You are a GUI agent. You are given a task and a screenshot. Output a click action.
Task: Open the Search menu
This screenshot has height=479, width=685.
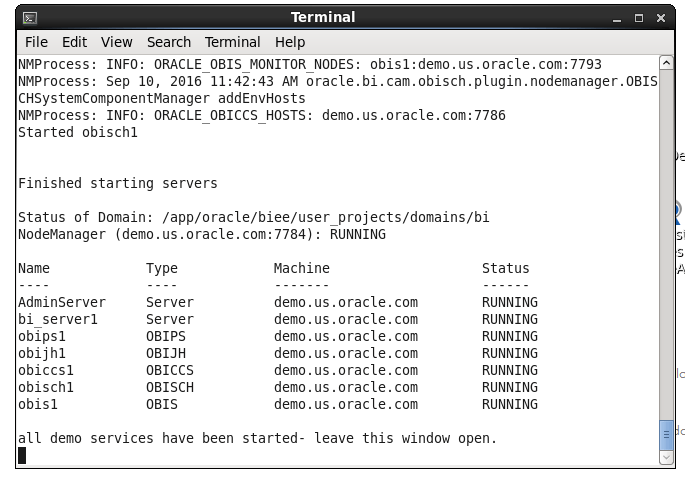169,42
